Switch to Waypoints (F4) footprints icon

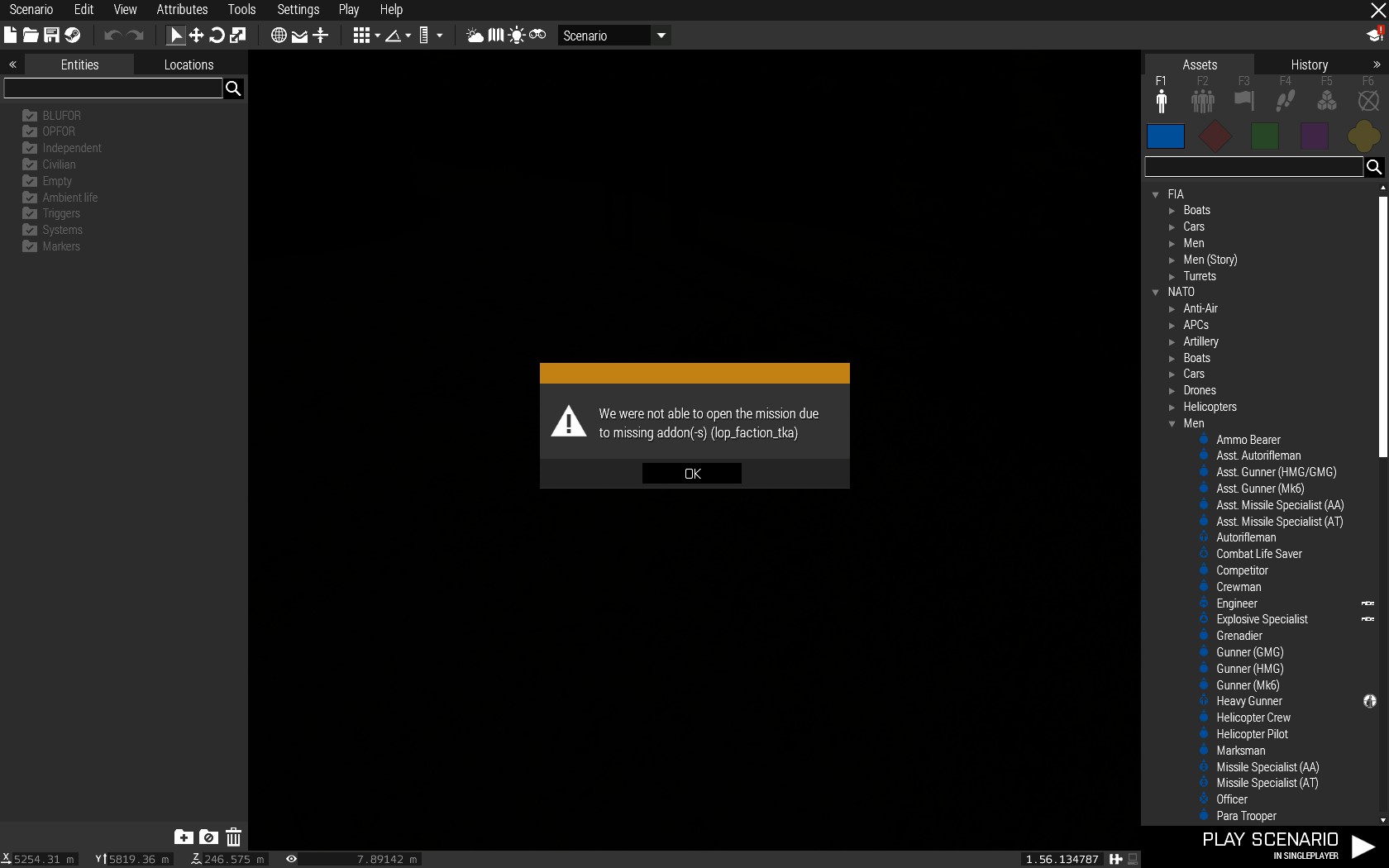[1285, 101]
